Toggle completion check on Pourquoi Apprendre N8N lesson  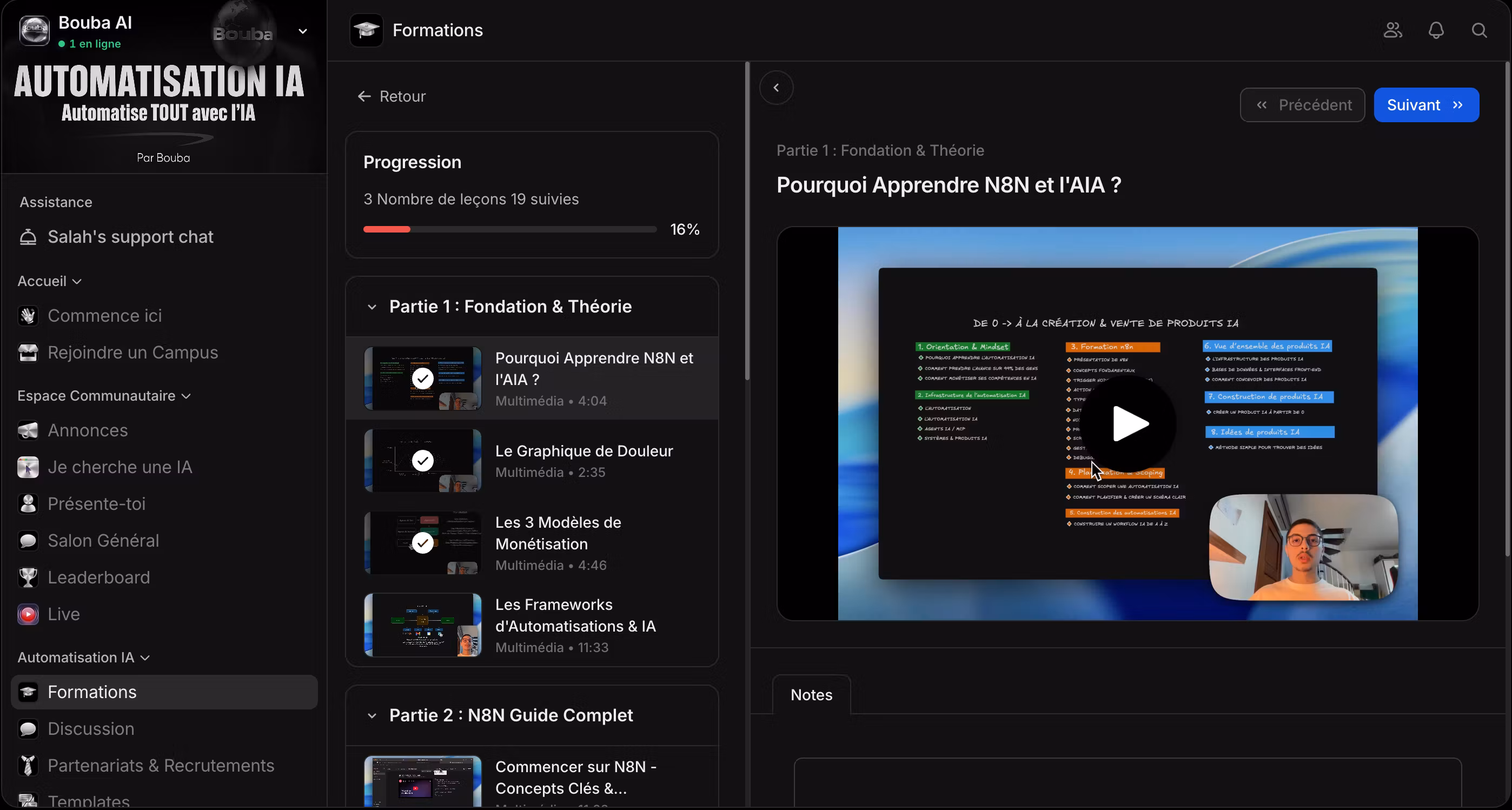[422, 379]
